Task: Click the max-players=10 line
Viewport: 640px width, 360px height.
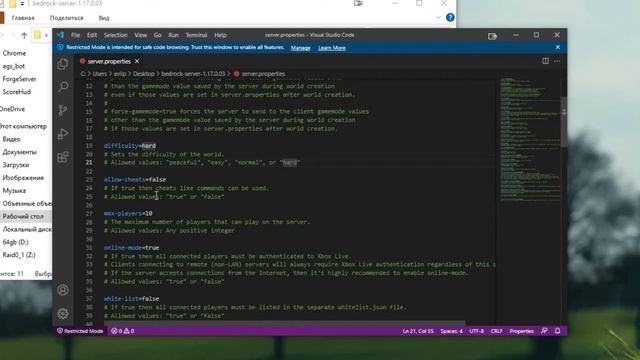Action: click(x=128, y=213)
